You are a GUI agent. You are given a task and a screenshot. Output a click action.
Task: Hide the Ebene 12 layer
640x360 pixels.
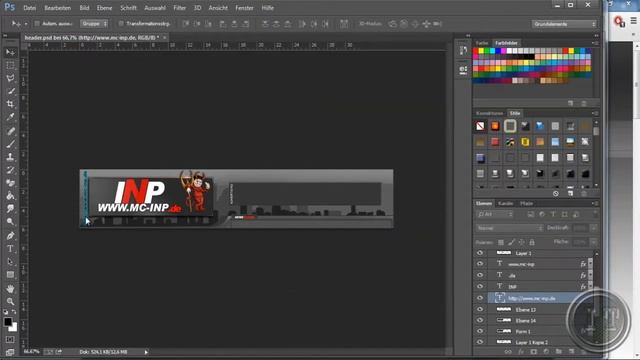pos(480,309)
